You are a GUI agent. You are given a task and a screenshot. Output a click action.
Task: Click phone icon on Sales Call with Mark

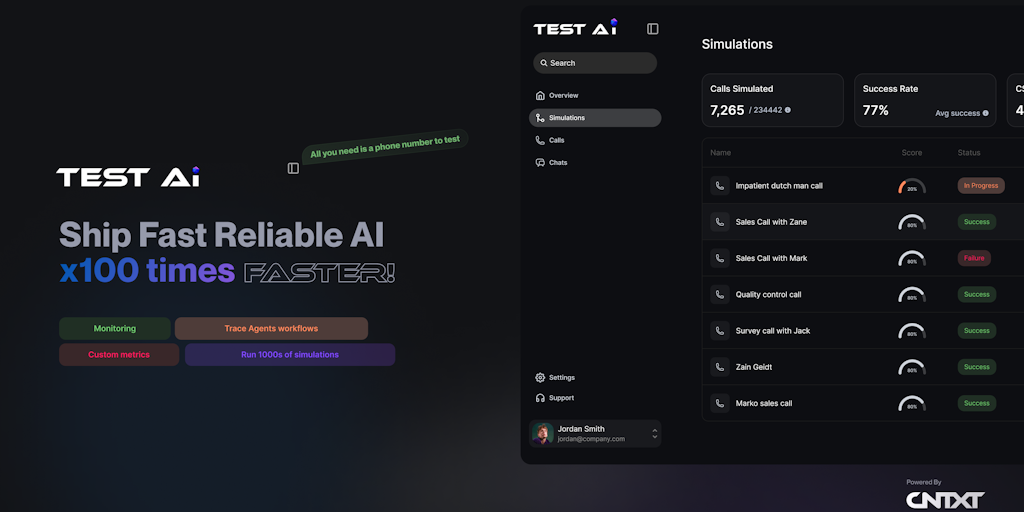pos(720,258)
